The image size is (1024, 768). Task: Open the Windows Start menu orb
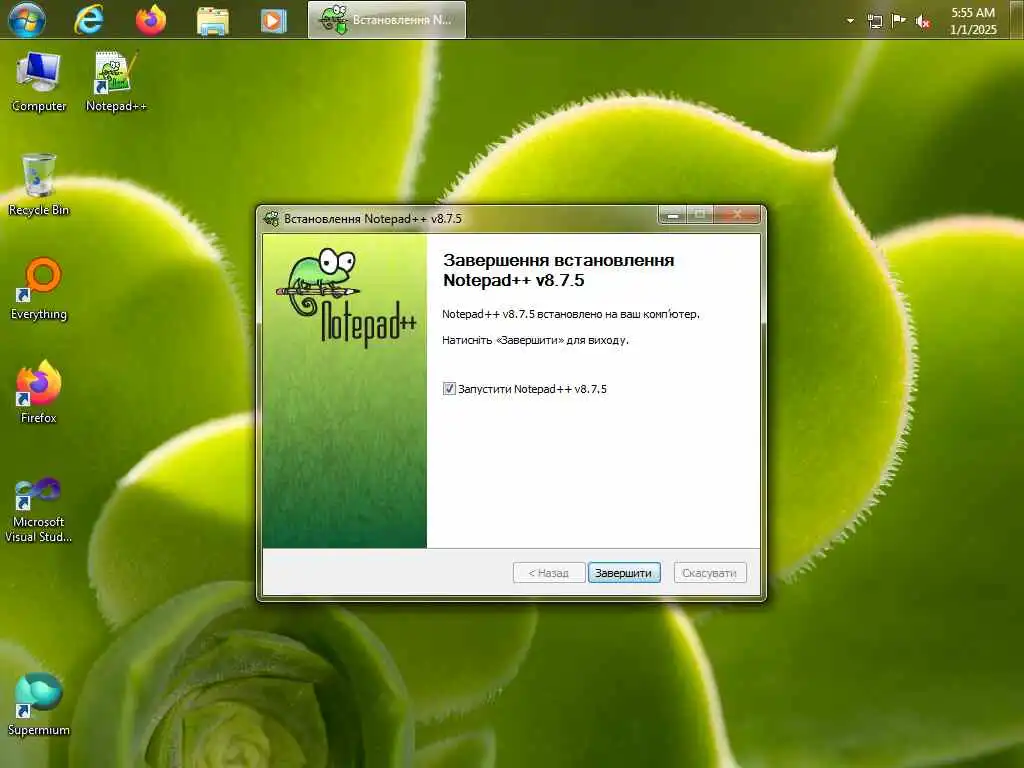tap(26, 19)
